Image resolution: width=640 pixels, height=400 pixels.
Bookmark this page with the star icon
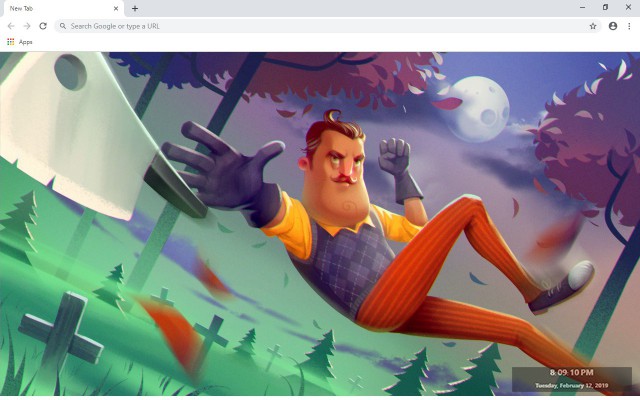click(x=593, y=26)
